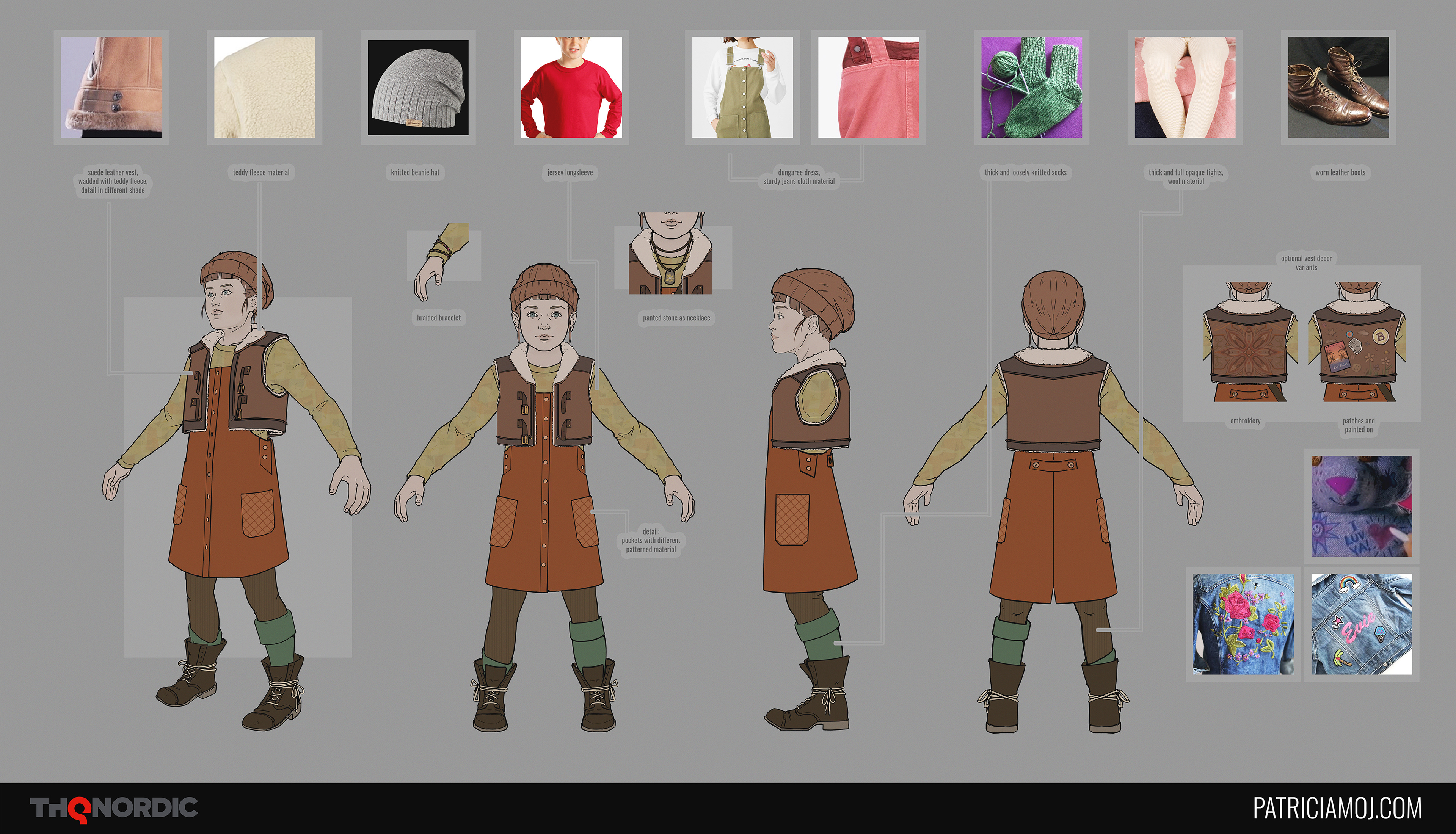
Task: Click the red jersey longsleeve photo
Action: (x=571, y=87)
